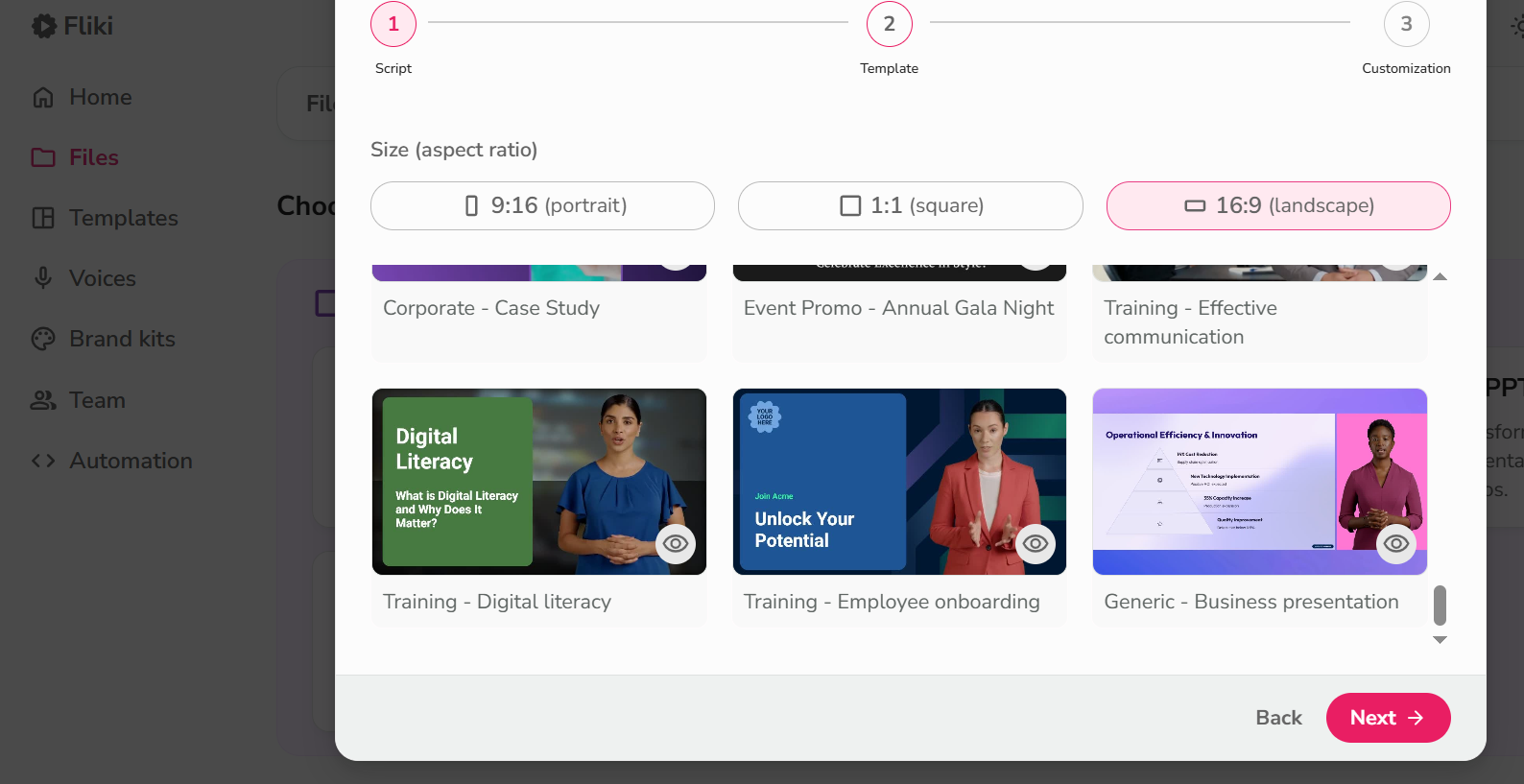Choose the Unlock Your Potential onboarding thumbnail

click(x=899, y=482)
